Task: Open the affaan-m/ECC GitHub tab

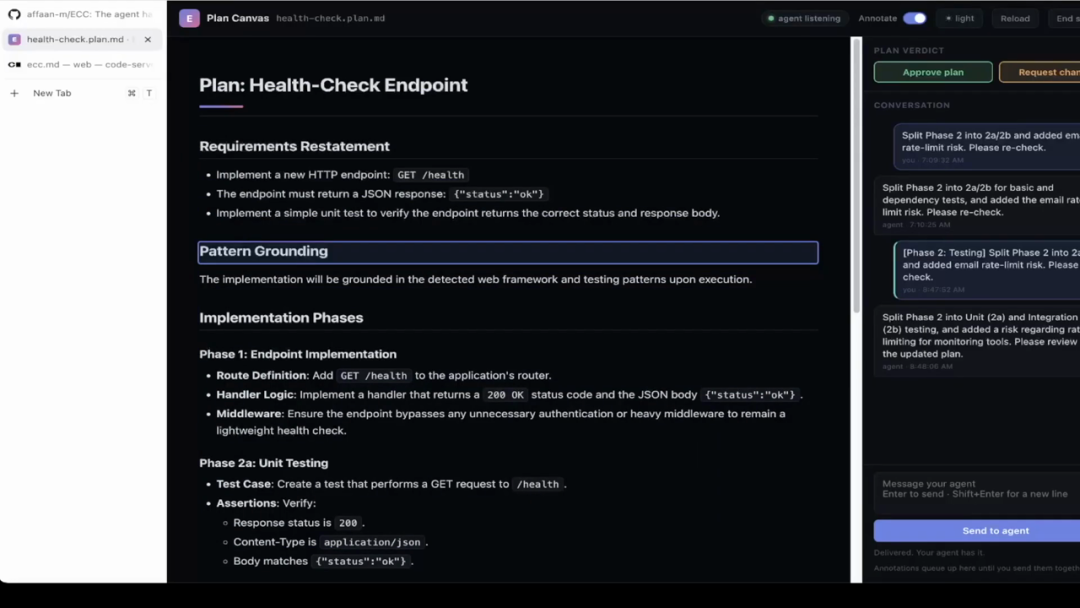Action: click(82, 14)
